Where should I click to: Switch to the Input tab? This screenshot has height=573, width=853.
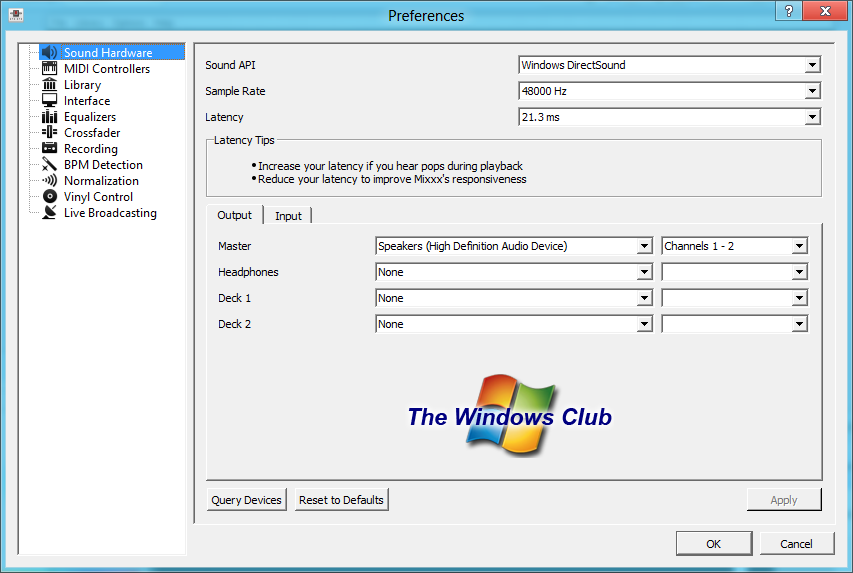[x=288, y=216]
